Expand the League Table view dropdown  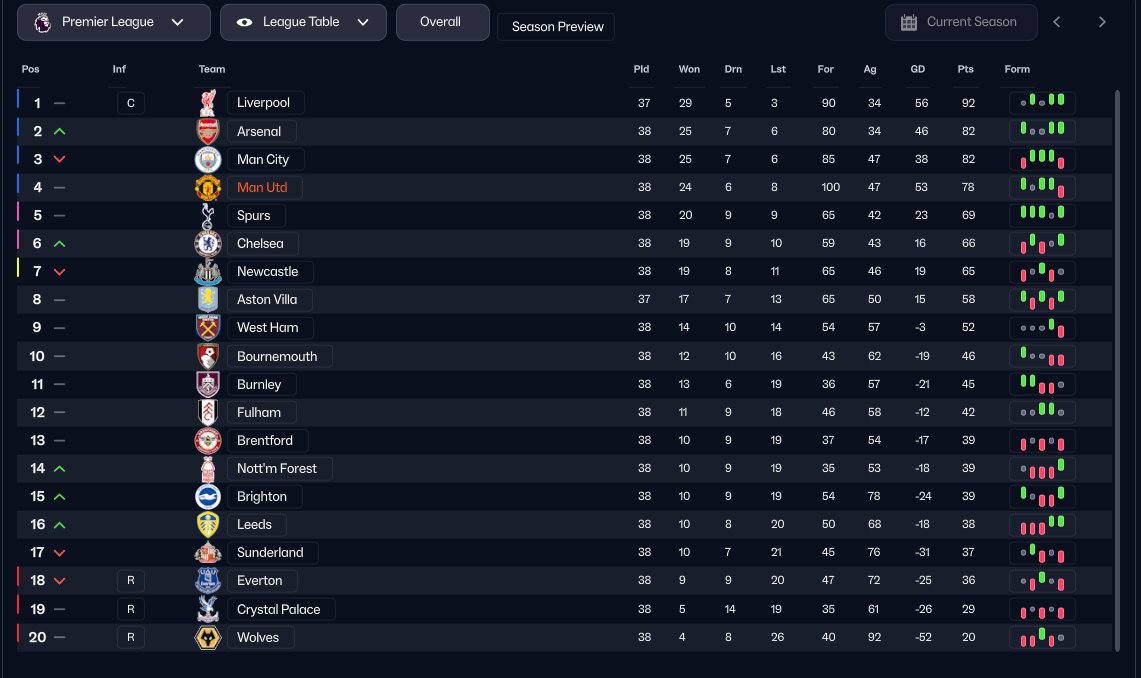(x=303, y=22)
